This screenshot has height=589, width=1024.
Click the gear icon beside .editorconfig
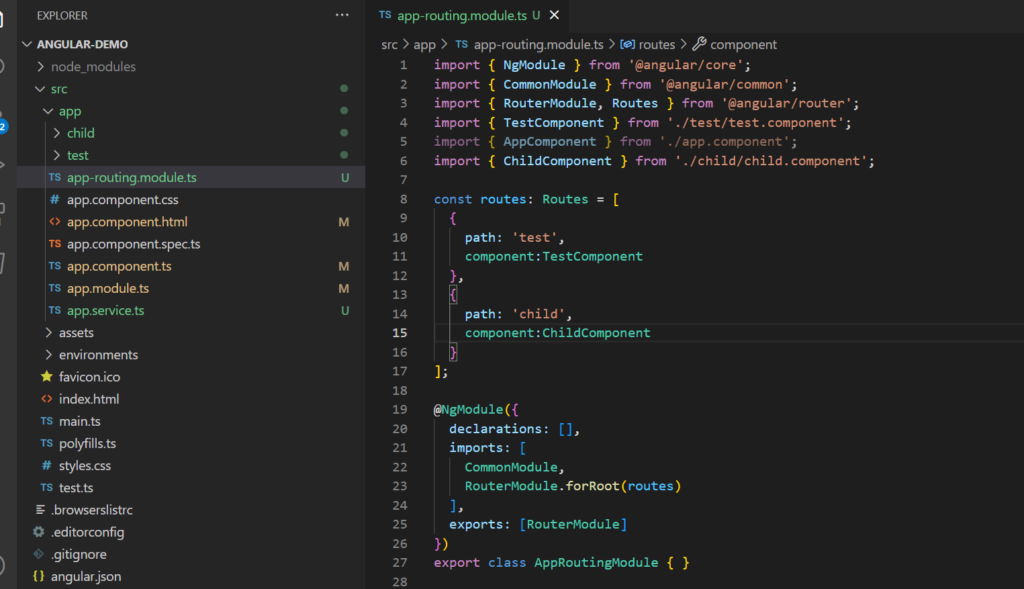click(39, 532)
